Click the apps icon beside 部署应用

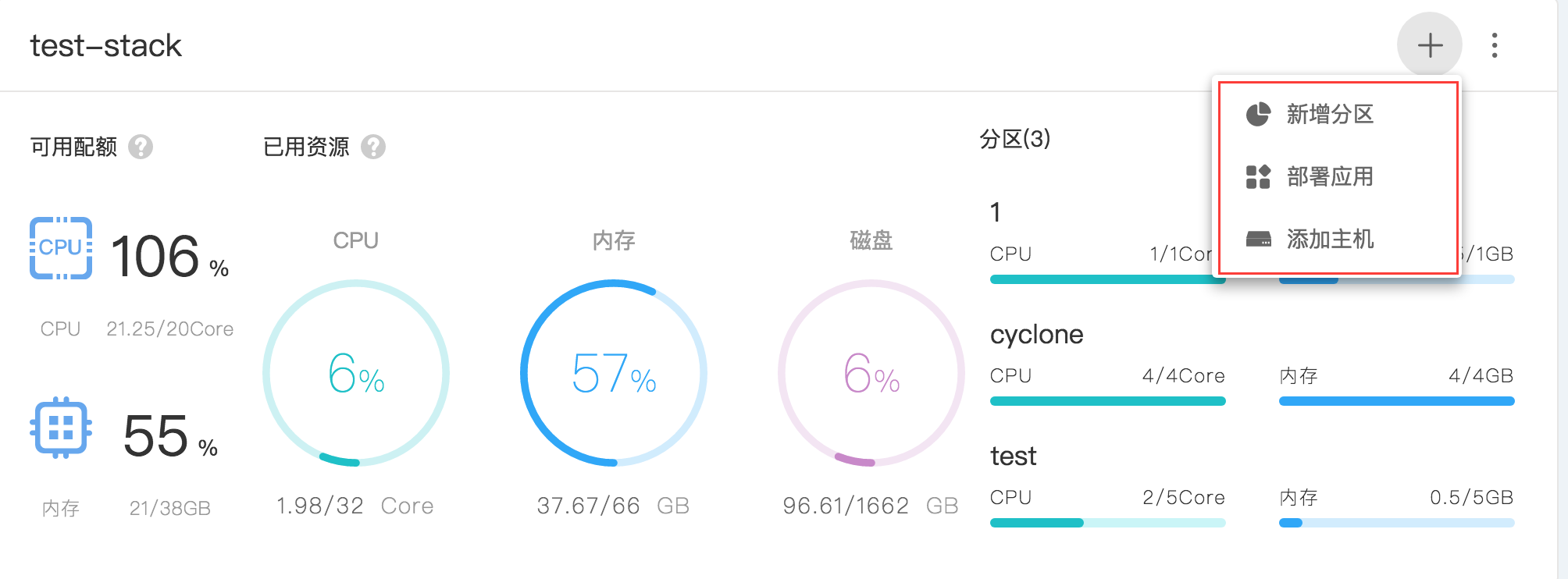coord(1258,177)
